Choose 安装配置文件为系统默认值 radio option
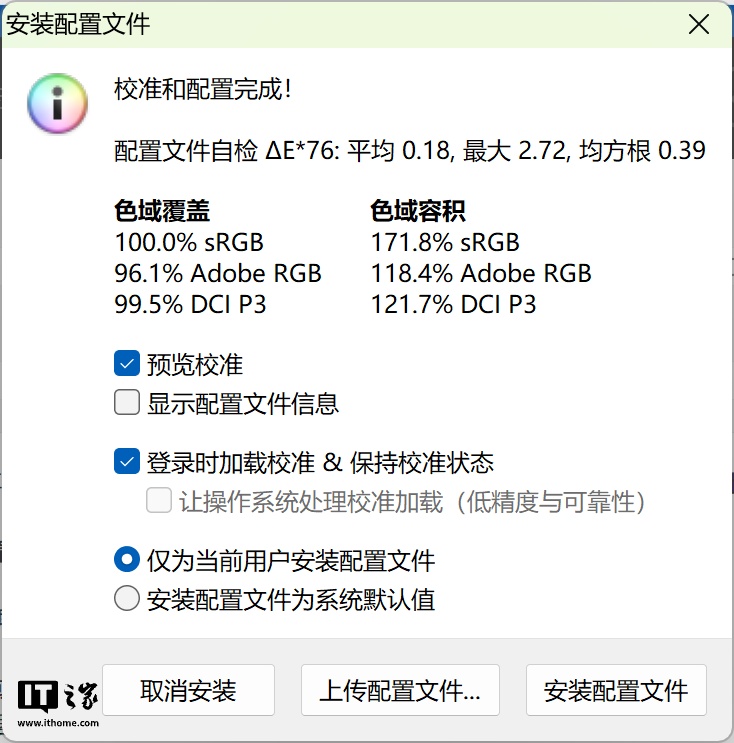Viewport: 734px width, 743px height. pos(127,599)
